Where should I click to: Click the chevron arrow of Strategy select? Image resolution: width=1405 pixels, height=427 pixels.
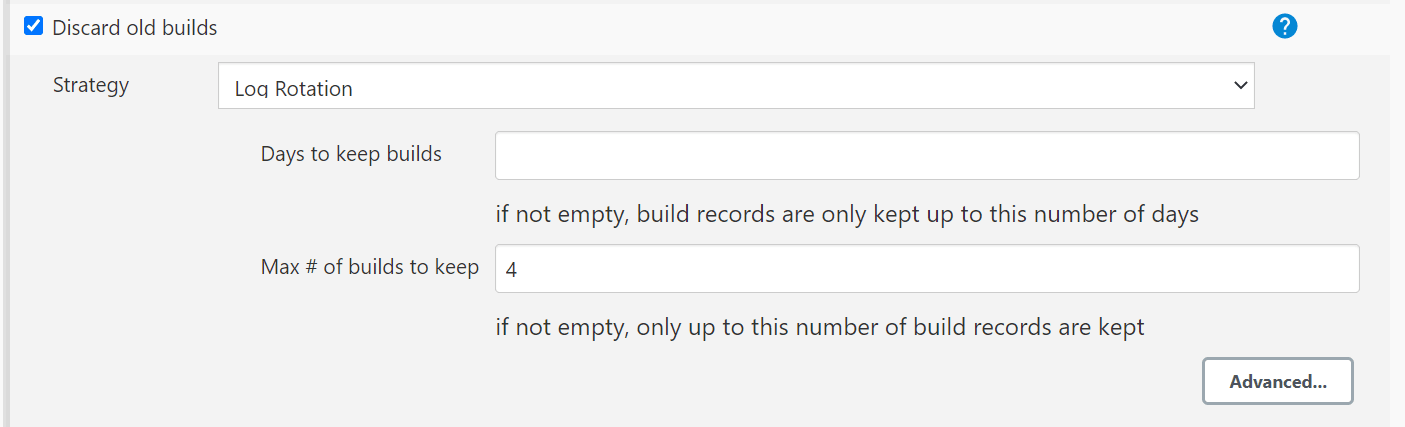[1240, 86]
